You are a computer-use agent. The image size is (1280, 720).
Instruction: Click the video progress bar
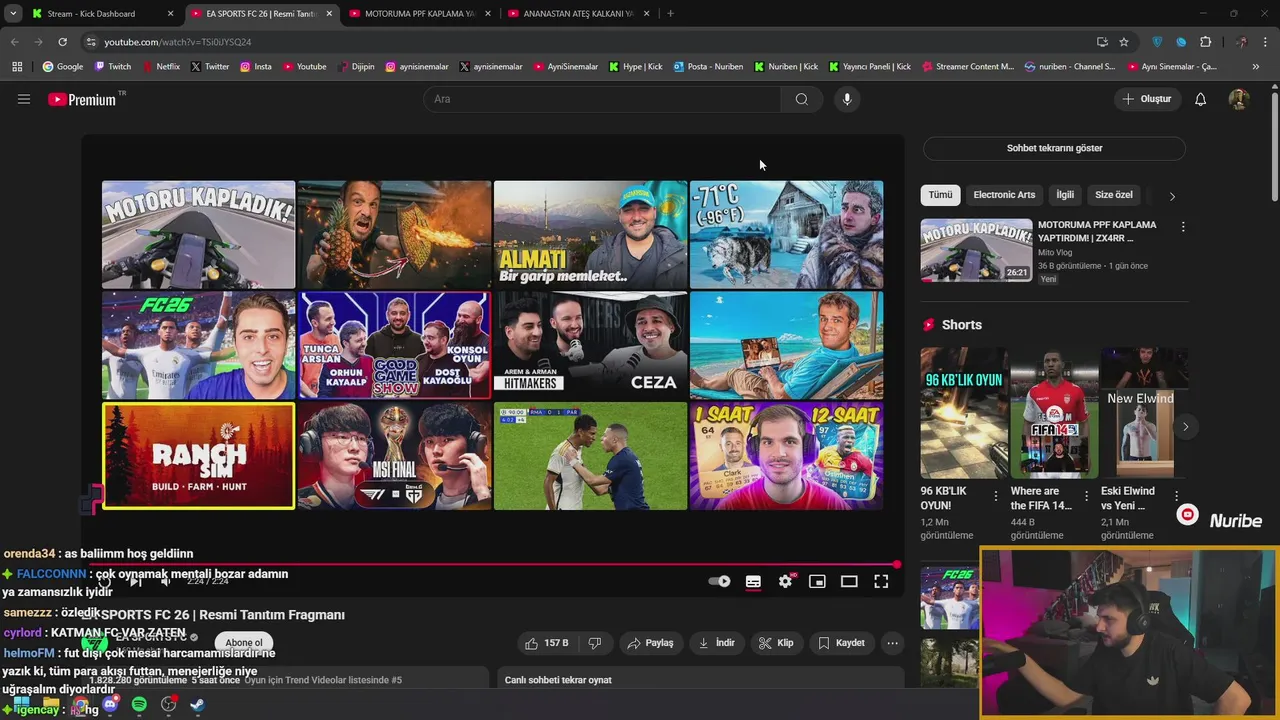pyautogui.click(x=495, y=565)
